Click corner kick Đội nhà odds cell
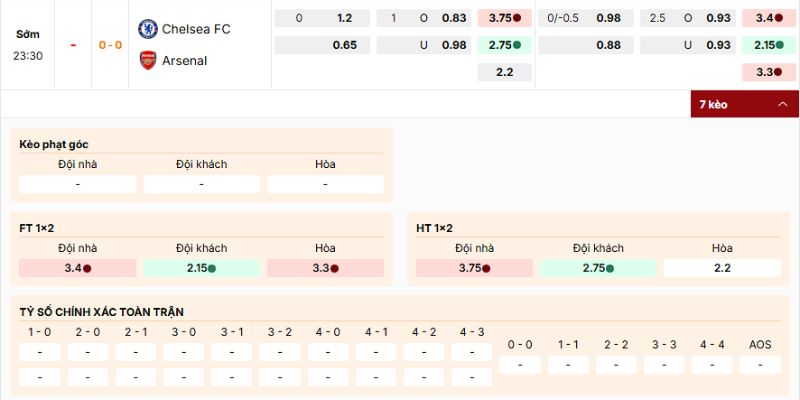Viewport: 800px width, 400px height. point(78,184)
